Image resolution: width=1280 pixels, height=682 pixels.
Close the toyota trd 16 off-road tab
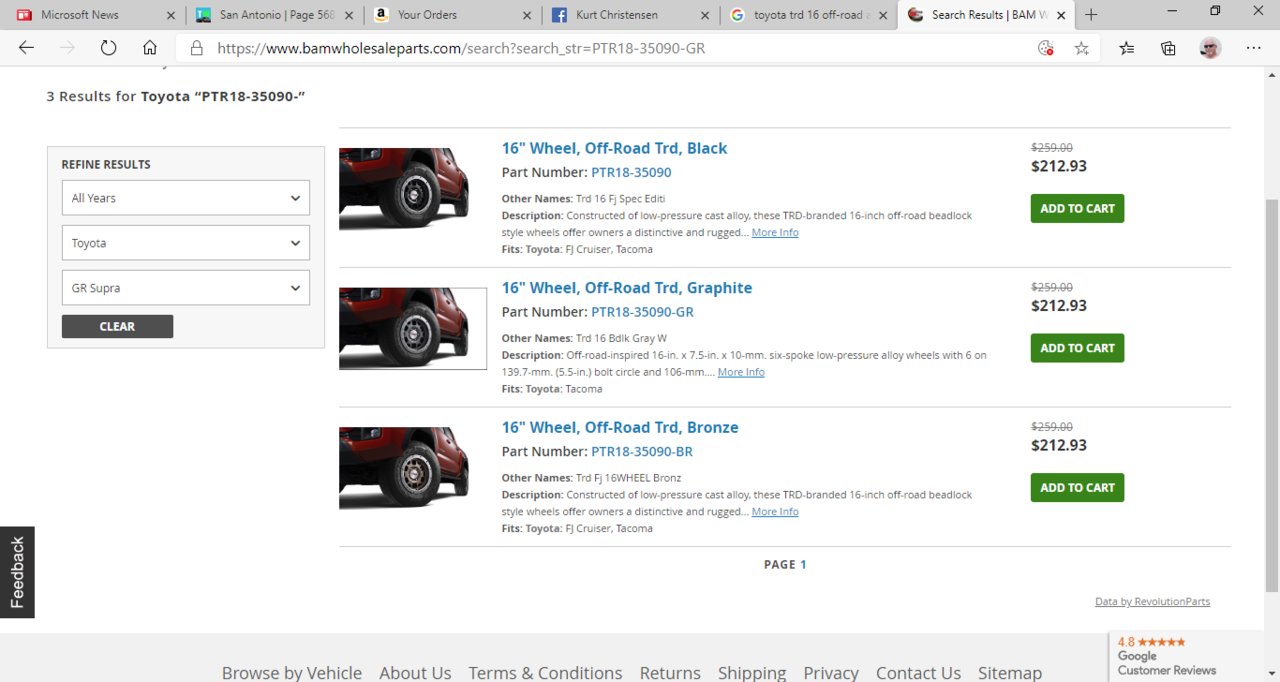(x=883, y=15)
